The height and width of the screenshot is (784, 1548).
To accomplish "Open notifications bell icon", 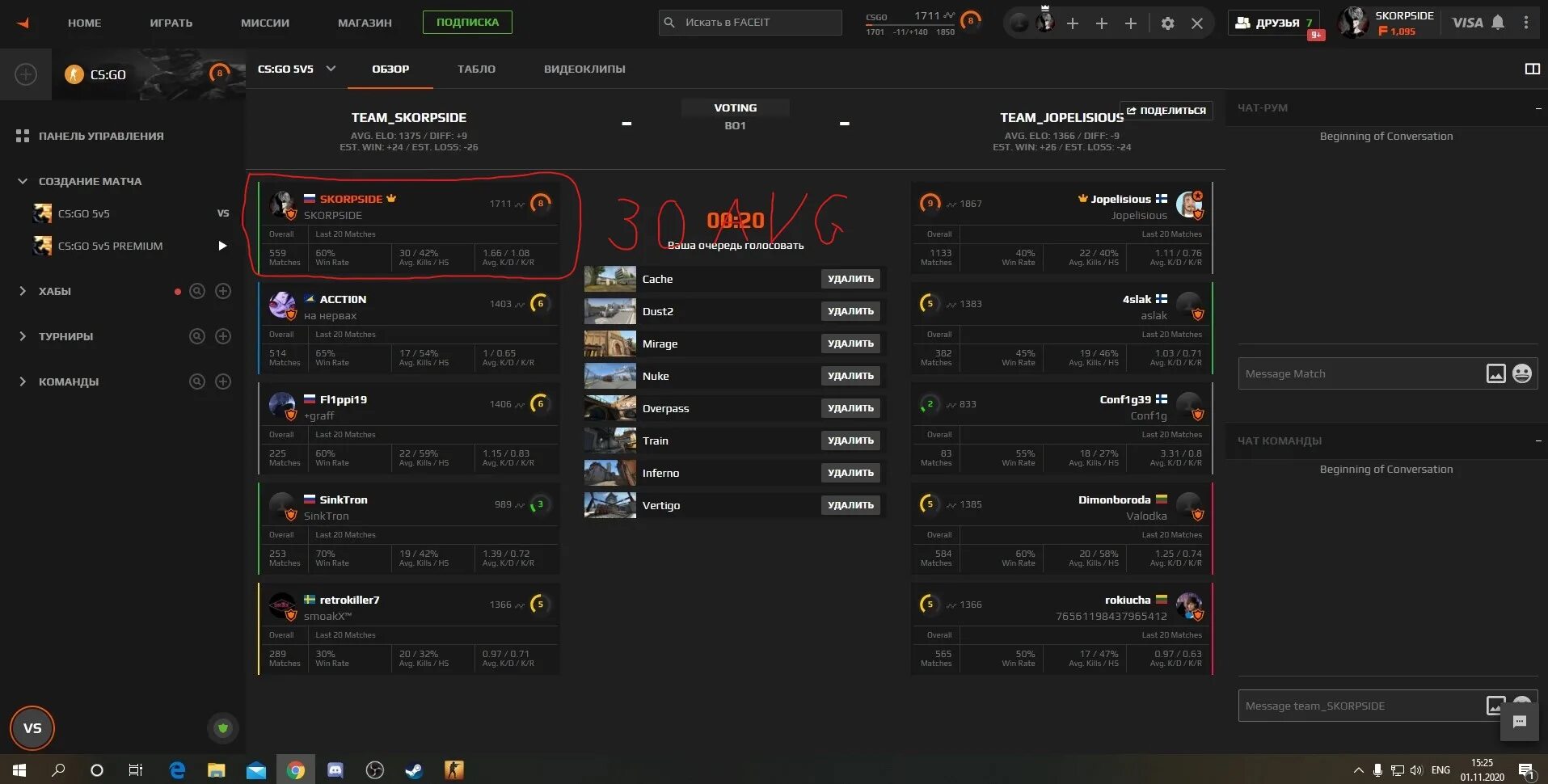I will click(1498, 23).
